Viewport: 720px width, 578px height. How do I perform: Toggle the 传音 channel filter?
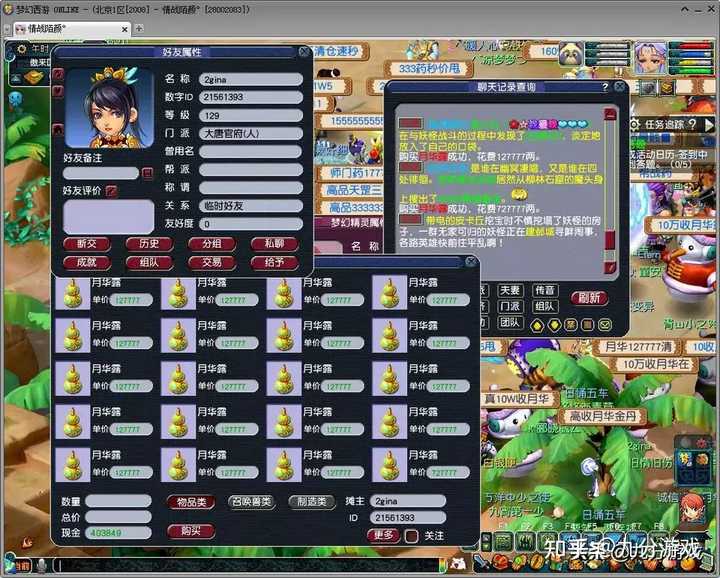pos(545,291)
